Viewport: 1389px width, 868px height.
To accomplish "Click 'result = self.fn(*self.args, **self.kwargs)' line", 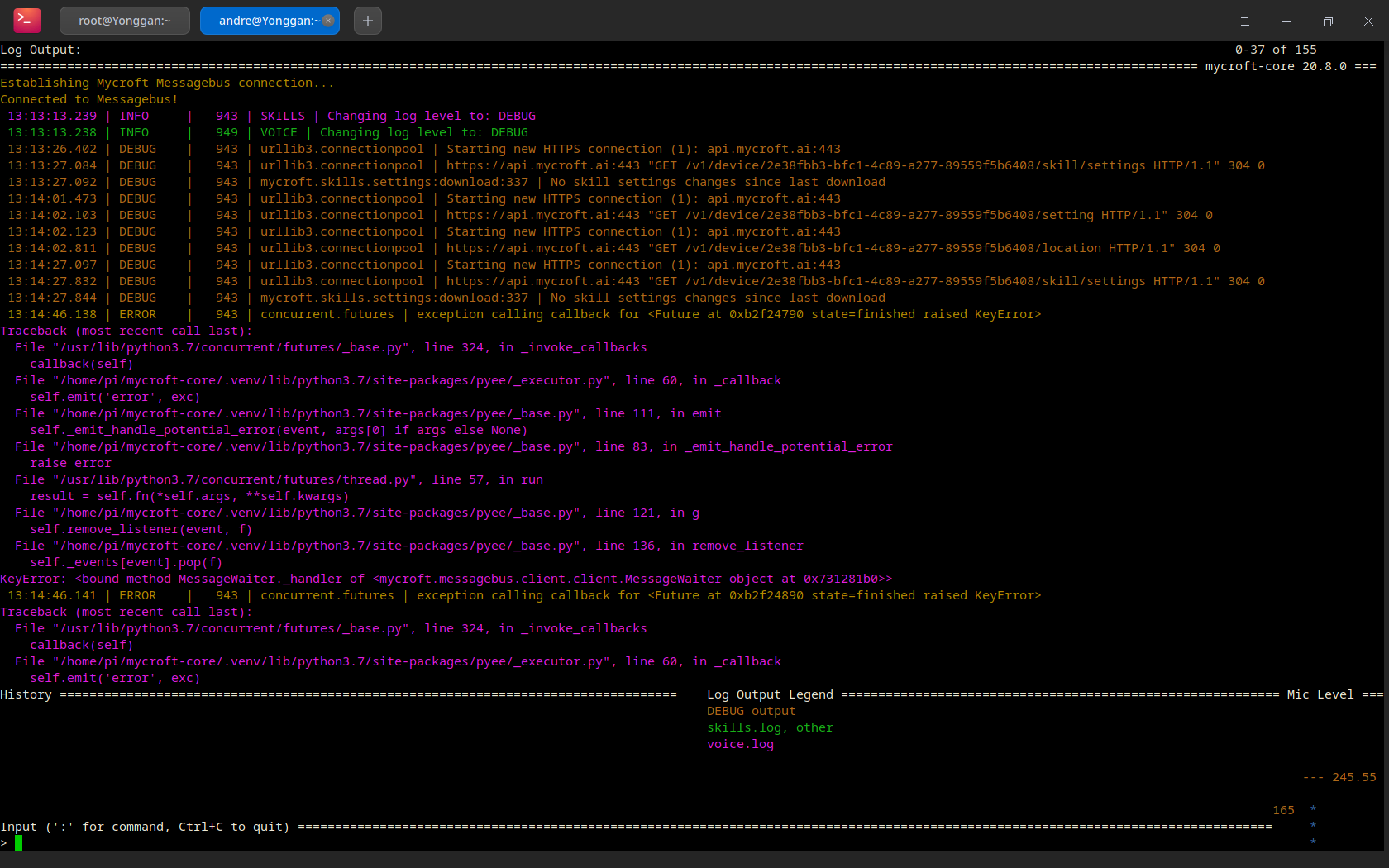I will [189, 496].
